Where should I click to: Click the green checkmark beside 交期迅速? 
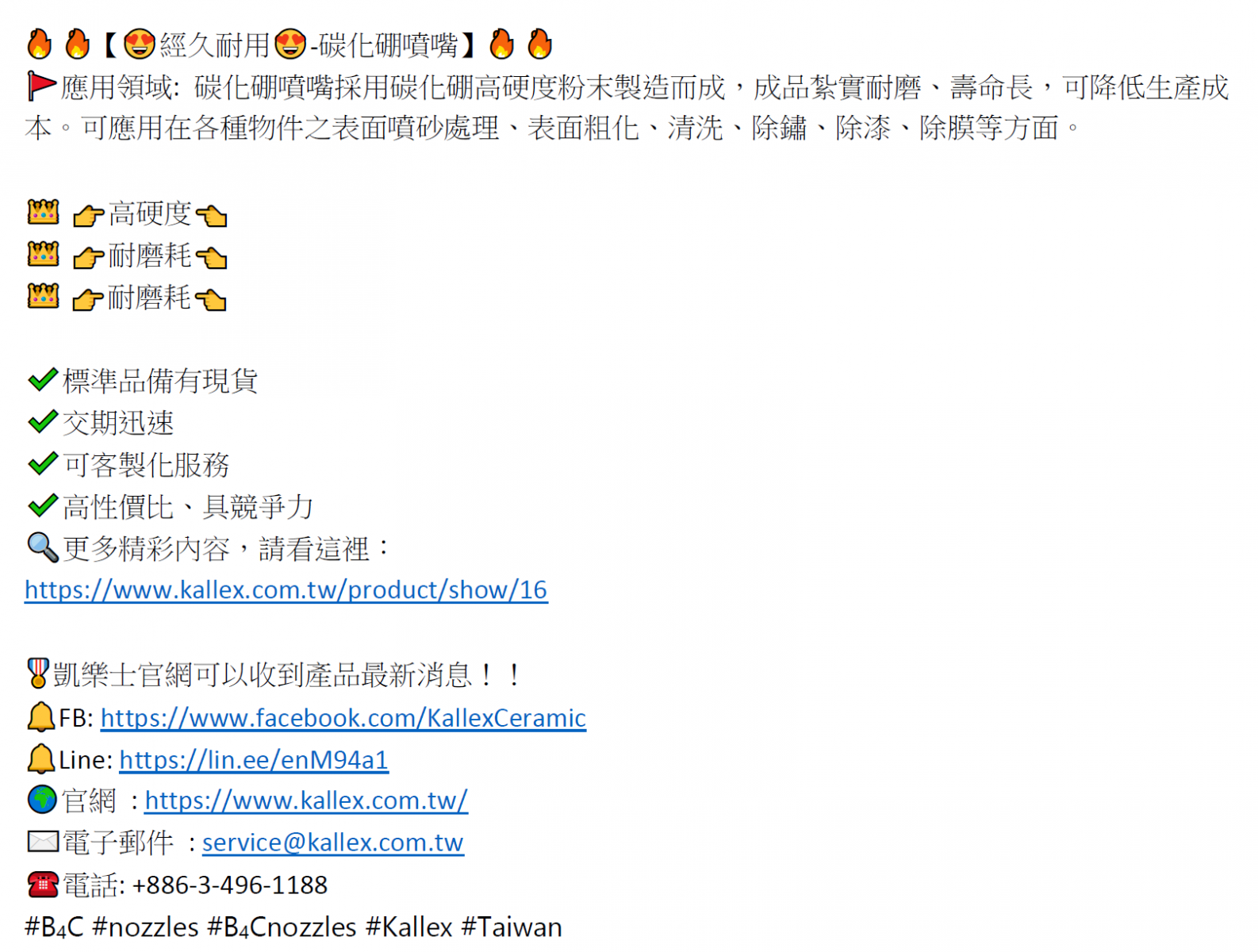[43, 422]
